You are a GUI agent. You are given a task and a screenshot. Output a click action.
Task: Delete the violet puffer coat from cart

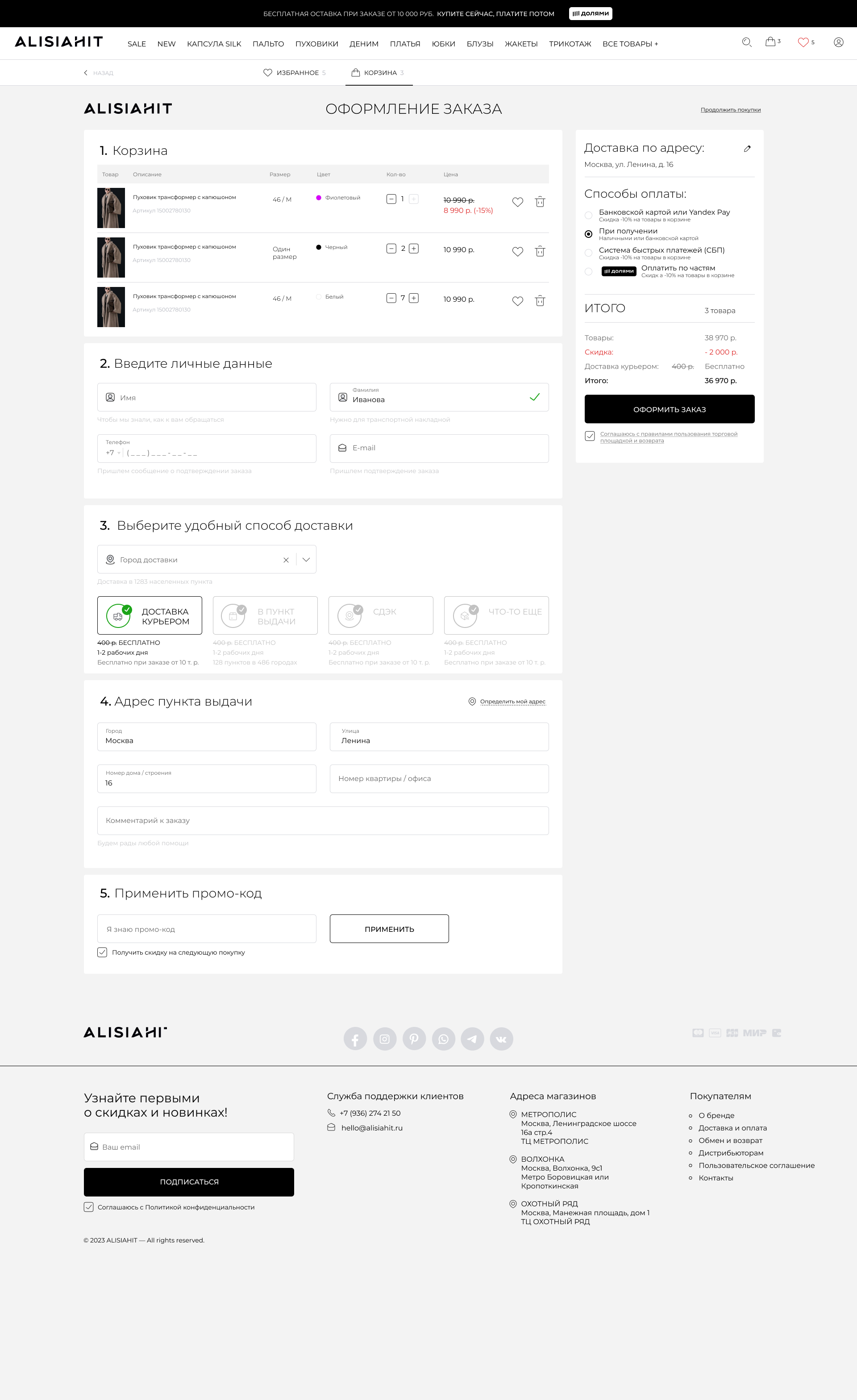540,202
